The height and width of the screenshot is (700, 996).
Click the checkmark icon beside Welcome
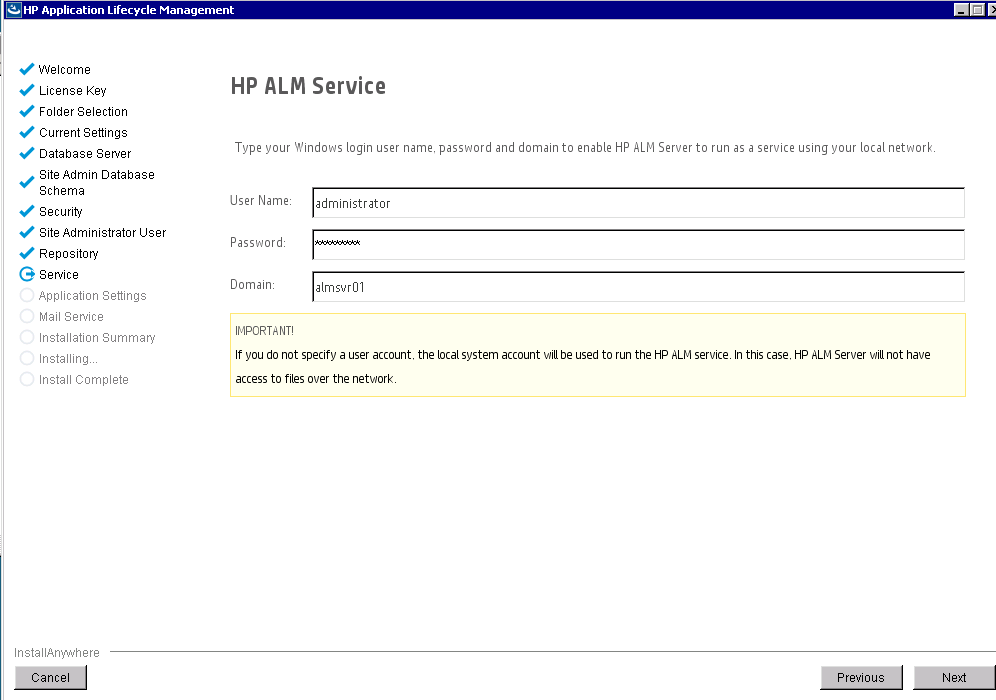pyautogui.click(x=27, y=69)
